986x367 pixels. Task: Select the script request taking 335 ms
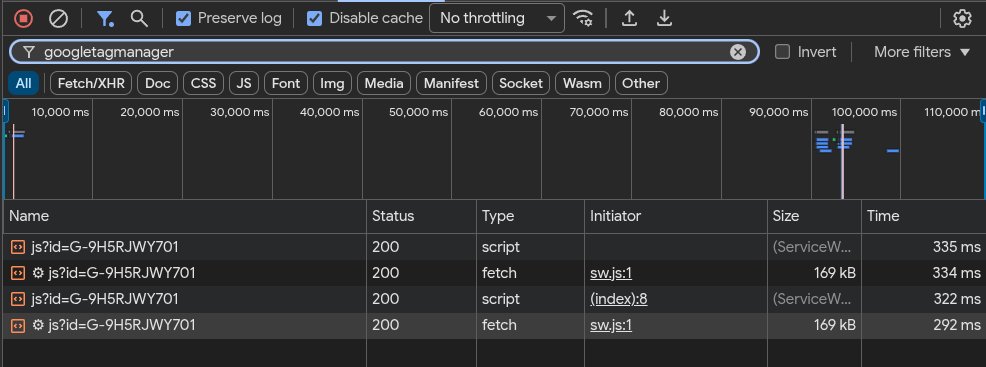493,247
